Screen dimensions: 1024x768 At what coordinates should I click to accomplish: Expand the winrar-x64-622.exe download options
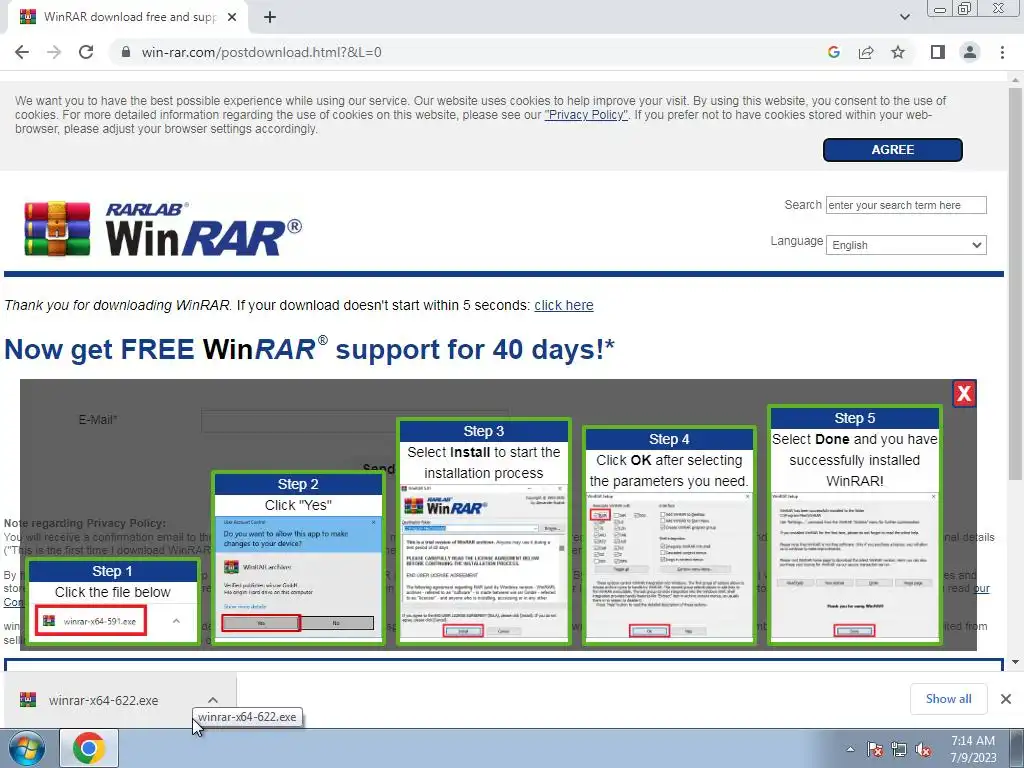click(x=213, y=700)
